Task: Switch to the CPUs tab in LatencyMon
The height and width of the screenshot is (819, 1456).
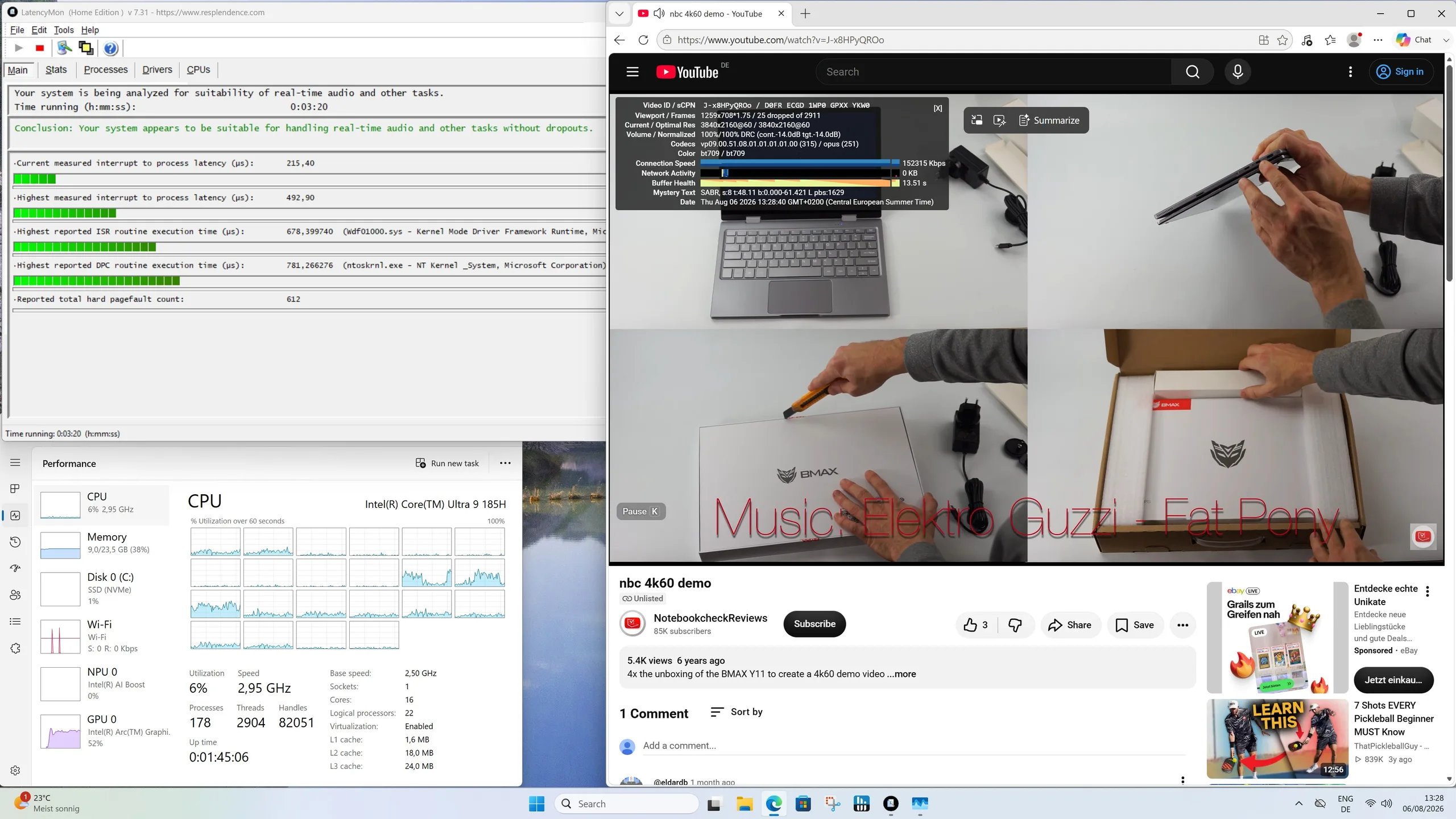Action: click(198, 69)
